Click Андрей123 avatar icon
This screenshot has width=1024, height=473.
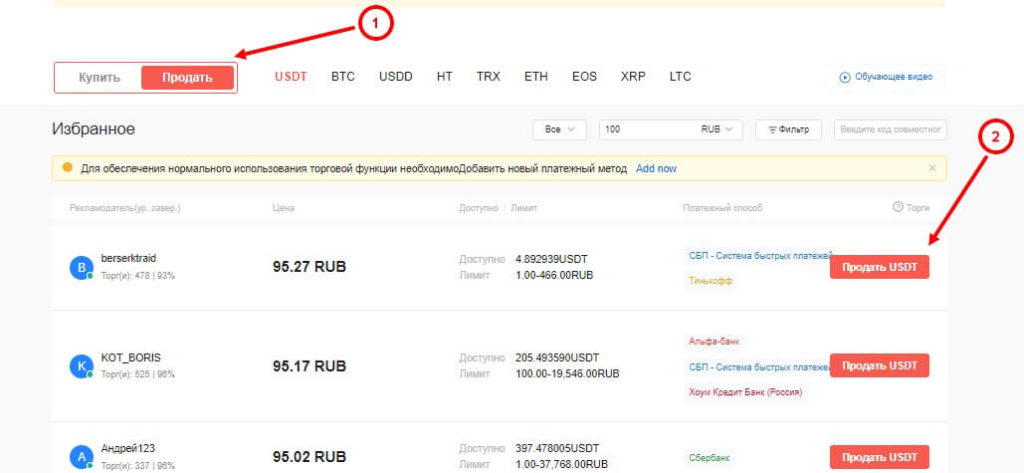tap(80, 457)
